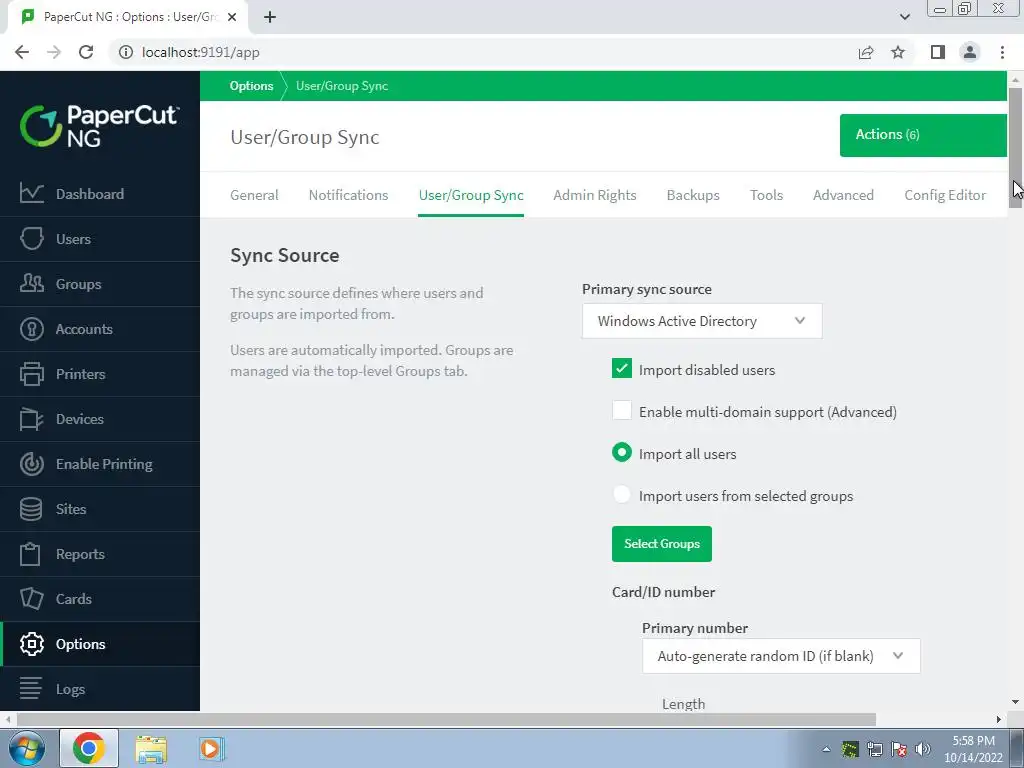Click the Logs lines icon
The image size is (1024, 768).
tap(31, 688)
